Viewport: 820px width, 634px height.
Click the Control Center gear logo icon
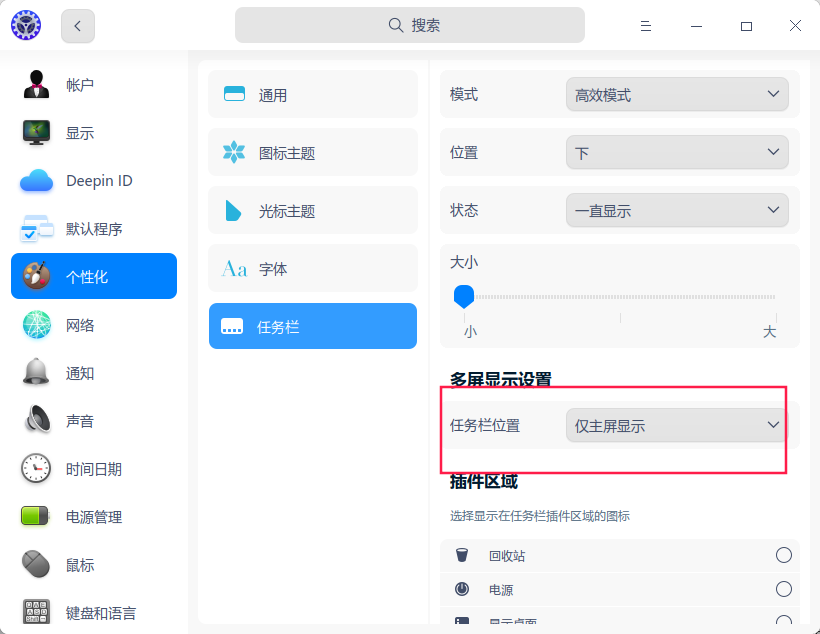pyautogui.click(x=26, y=25)
